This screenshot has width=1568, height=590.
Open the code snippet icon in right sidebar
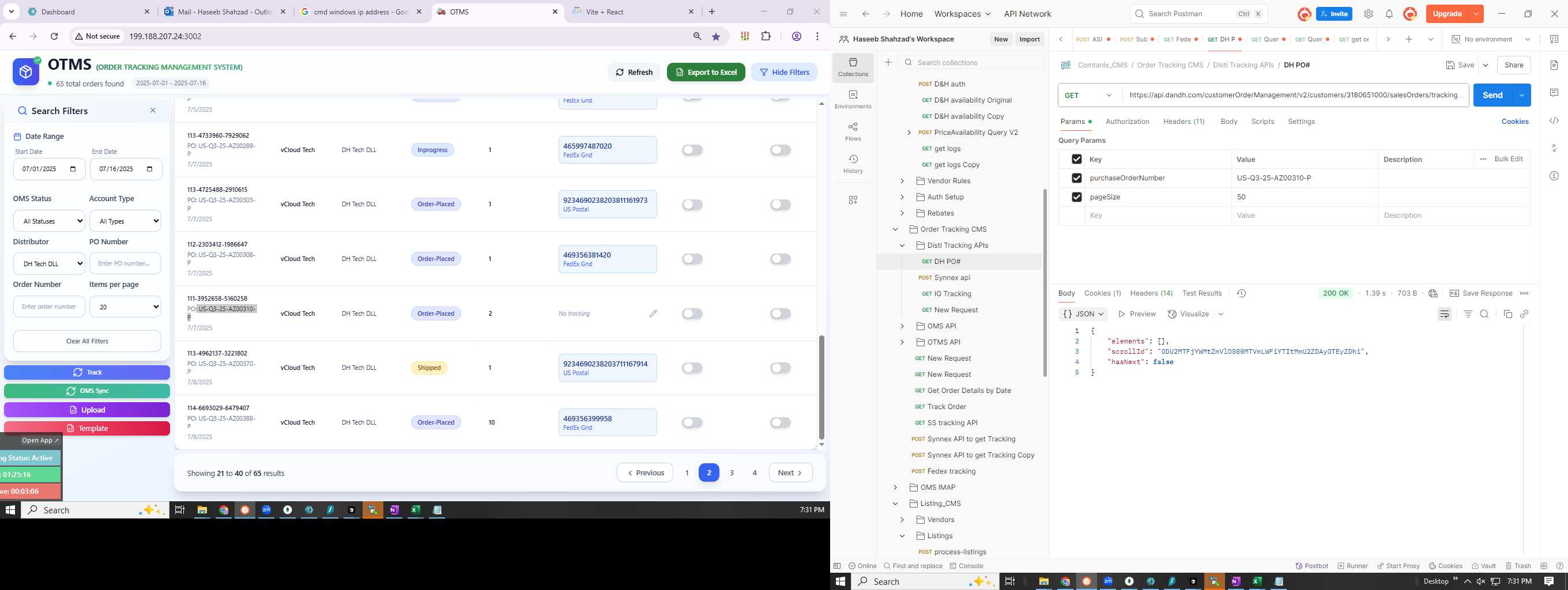click(1554, 120)
